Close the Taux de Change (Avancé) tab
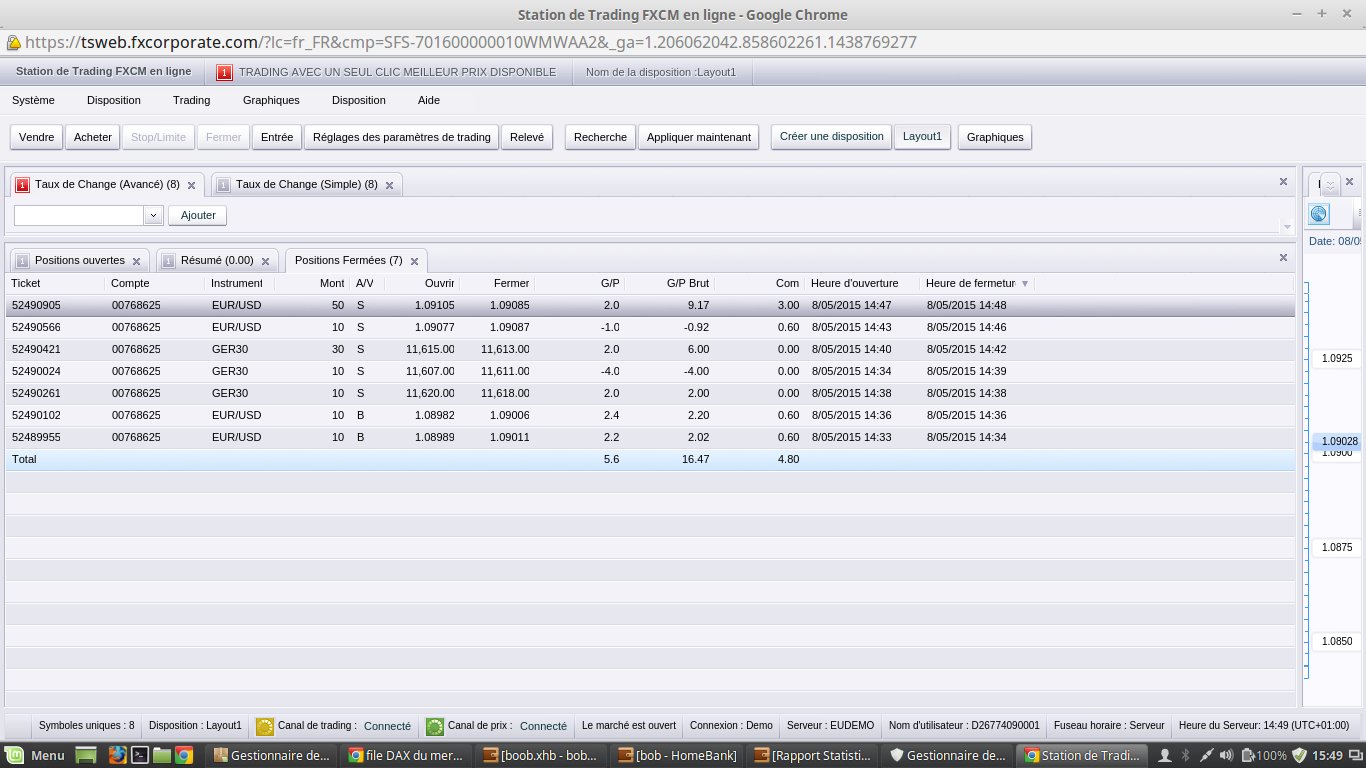 tap(191, 185)
